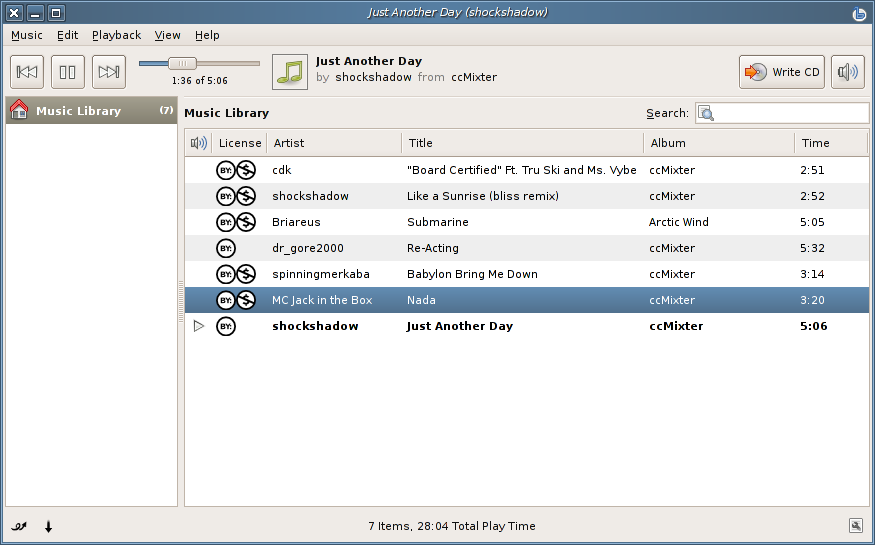Click the home icon beside Music Library
875x545 pixels.
click(19, 110)
